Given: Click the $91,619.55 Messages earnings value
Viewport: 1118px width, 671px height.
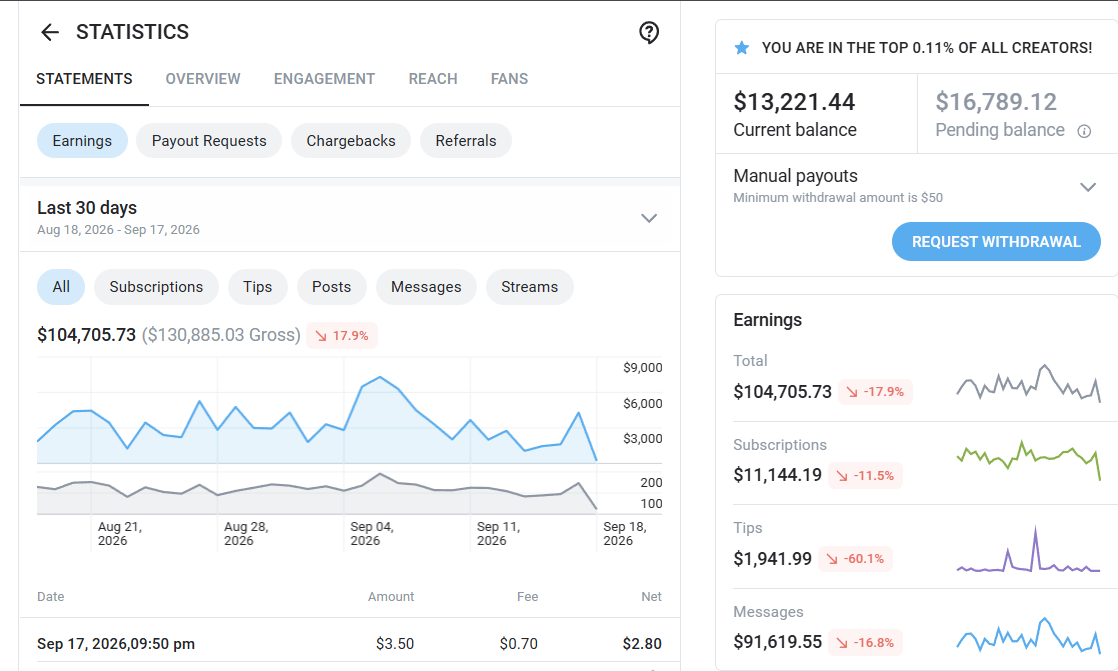Looking at the screenshot, I should (x=777, y=642).
